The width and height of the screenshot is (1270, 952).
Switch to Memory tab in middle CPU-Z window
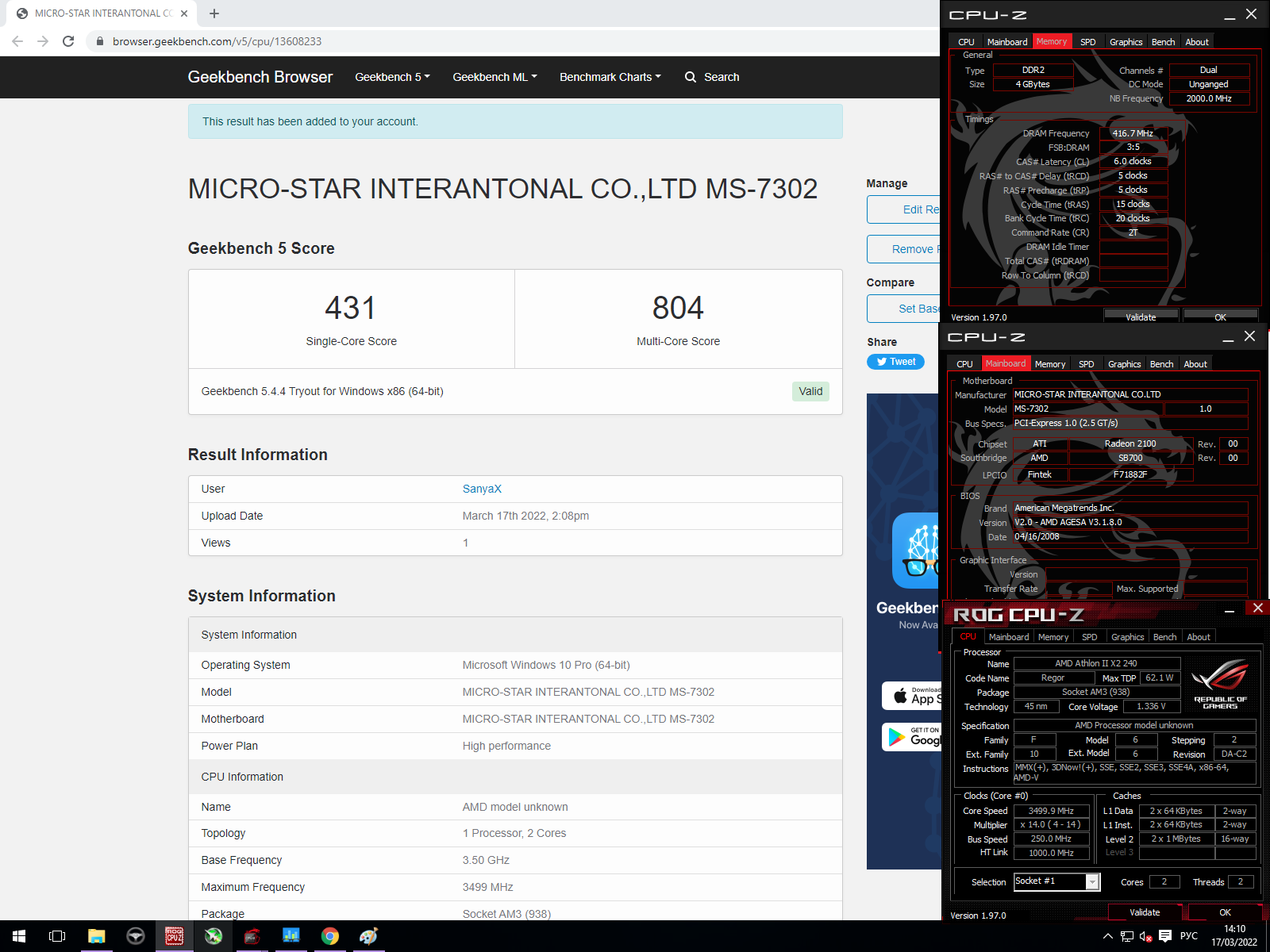(1050, 364)
